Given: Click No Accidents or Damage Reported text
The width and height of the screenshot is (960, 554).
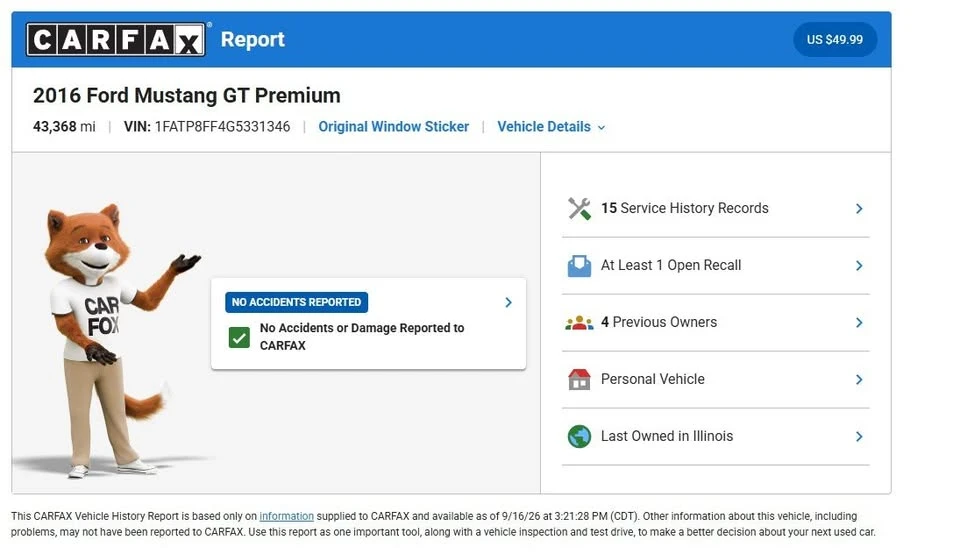Looking at the screenshot, I should point(362,337).
